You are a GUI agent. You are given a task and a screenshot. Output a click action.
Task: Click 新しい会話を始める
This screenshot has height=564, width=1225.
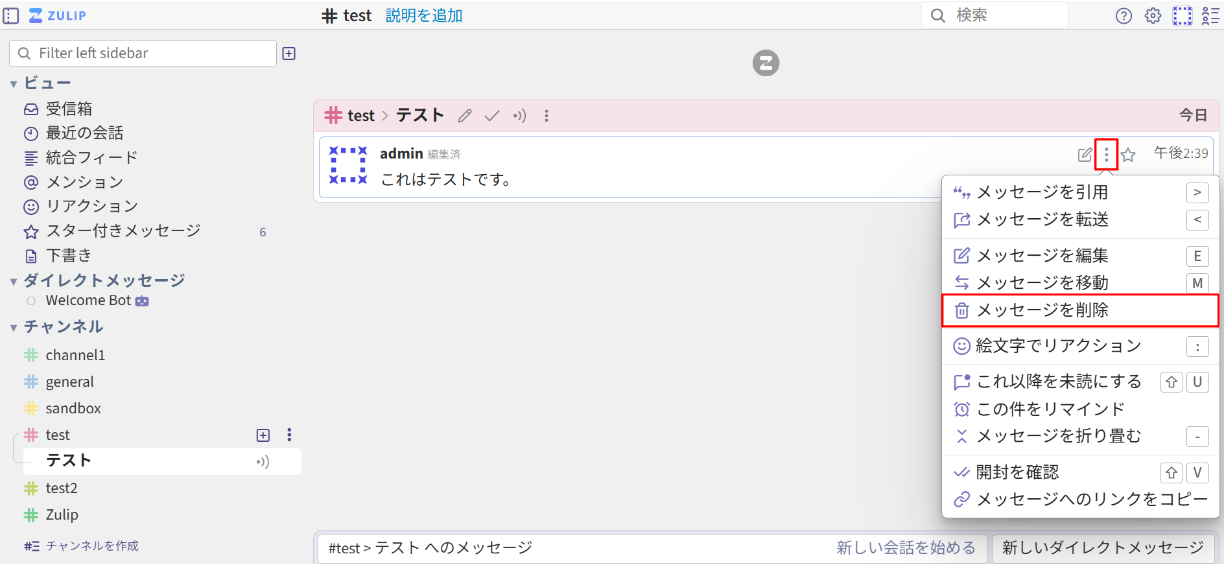pyautogui.click(x=906, y=548)
